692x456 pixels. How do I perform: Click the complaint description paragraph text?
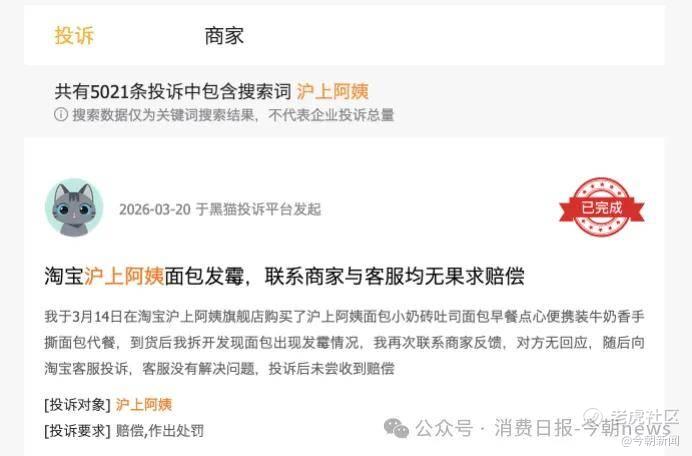click(344, 342)
